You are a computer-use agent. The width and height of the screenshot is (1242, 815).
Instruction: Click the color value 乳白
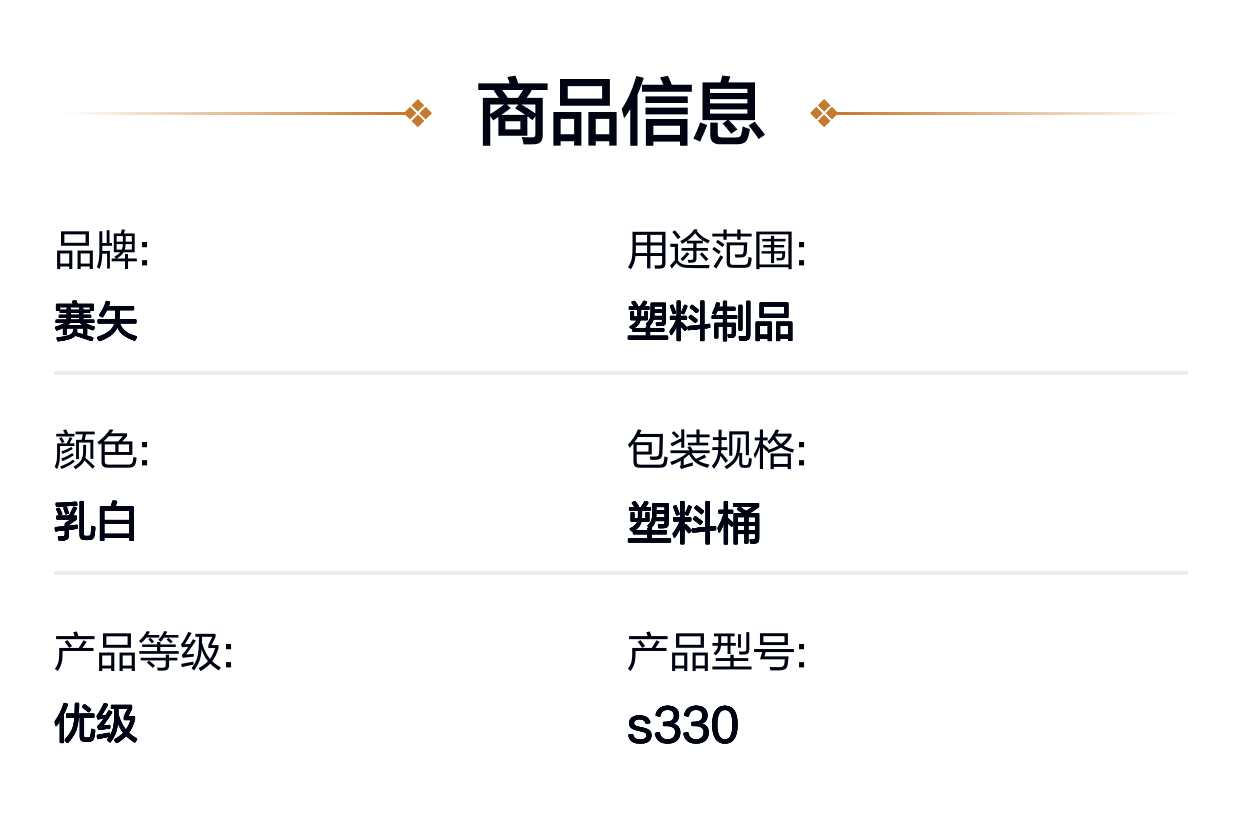coord(96,522)
